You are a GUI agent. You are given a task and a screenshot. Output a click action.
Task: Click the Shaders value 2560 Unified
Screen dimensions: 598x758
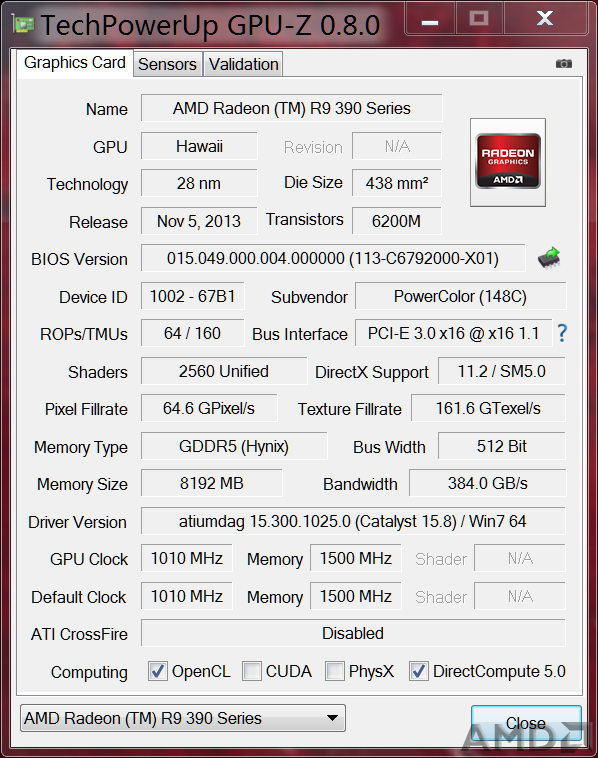[x=224, y=371]
